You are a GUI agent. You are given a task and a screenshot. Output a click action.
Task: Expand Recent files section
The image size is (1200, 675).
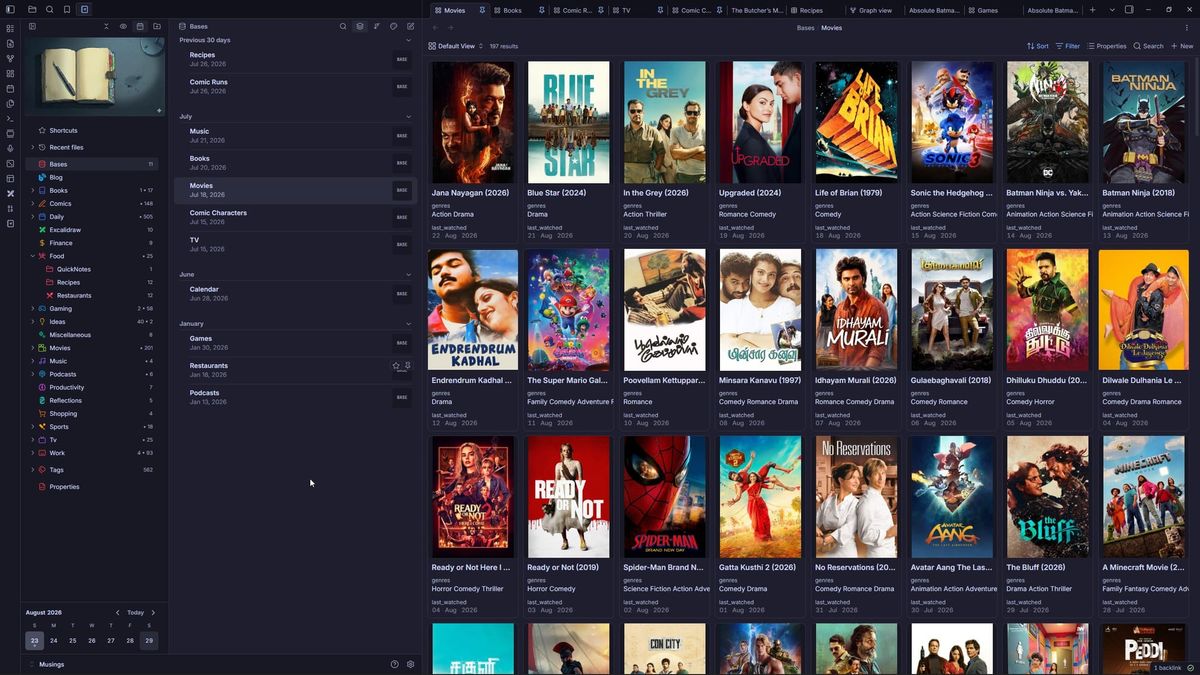pyautogui.click(x=32, y=147)
